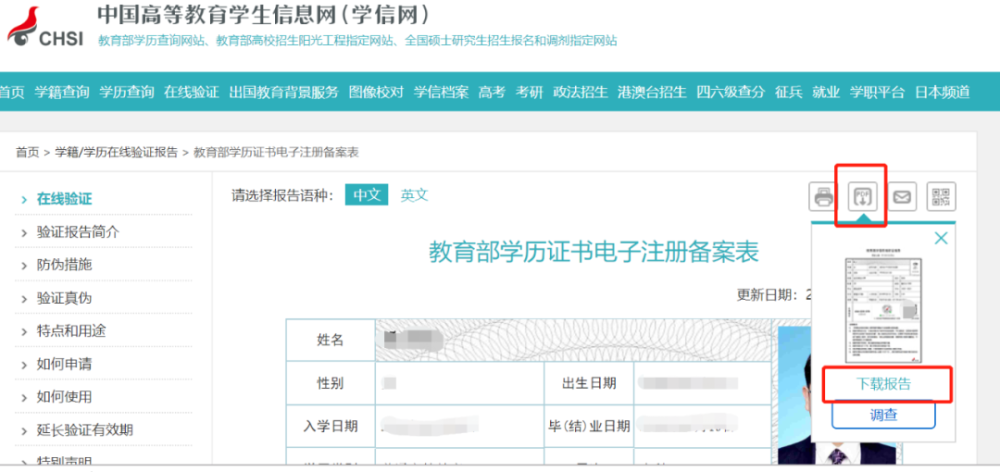Click the 入学日期 table cell

[x=330, y=426]
